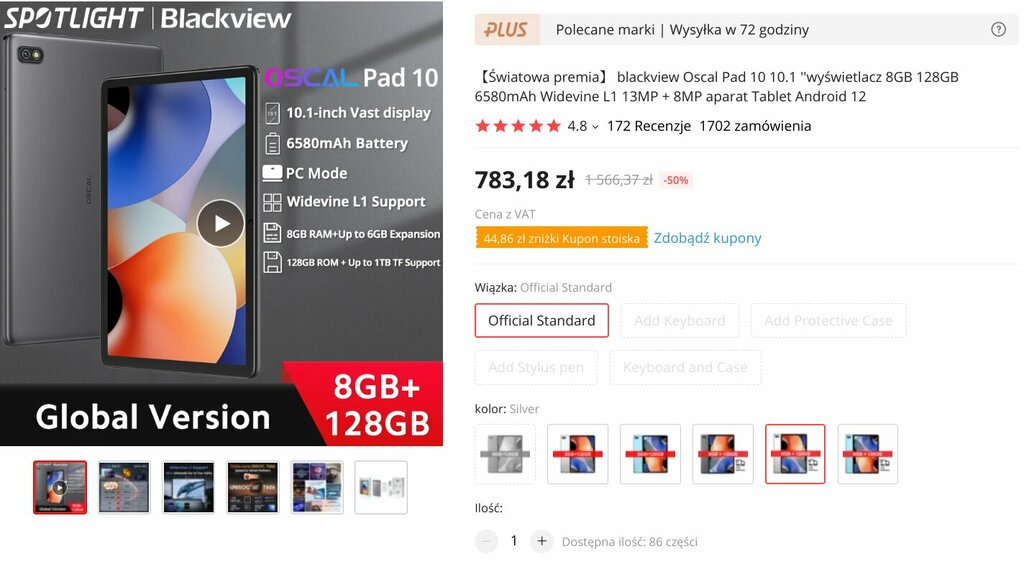Choose the Add Keyboard bundle option

pos(679,321)
